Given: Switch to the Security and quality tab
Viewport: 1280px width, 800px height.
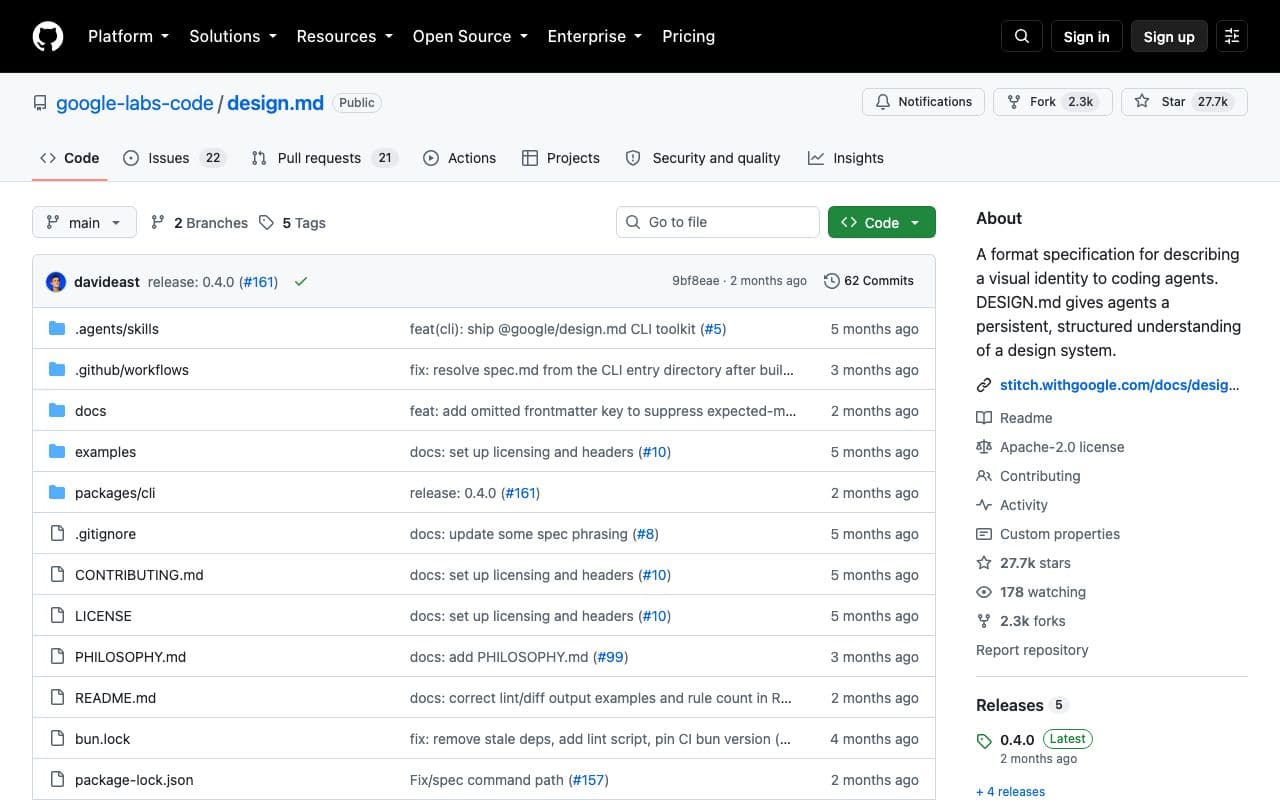Looking at the screenshot, I should 702,158.
